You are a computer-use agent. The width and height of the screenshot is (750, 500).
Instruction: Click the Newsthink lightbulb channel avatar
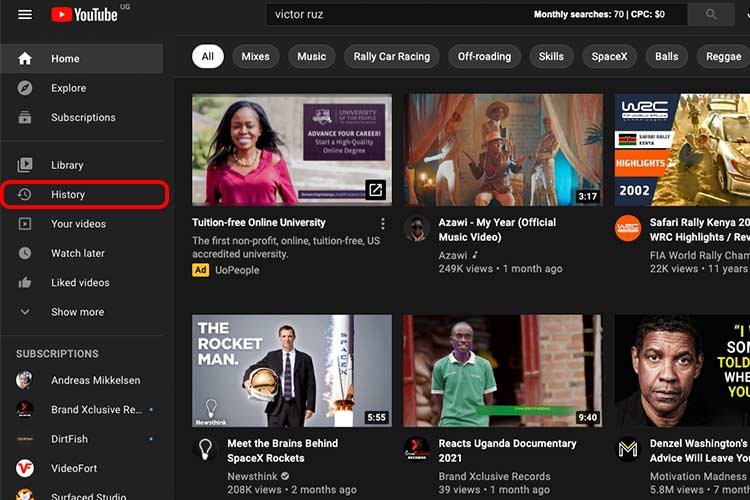point(206,449)
